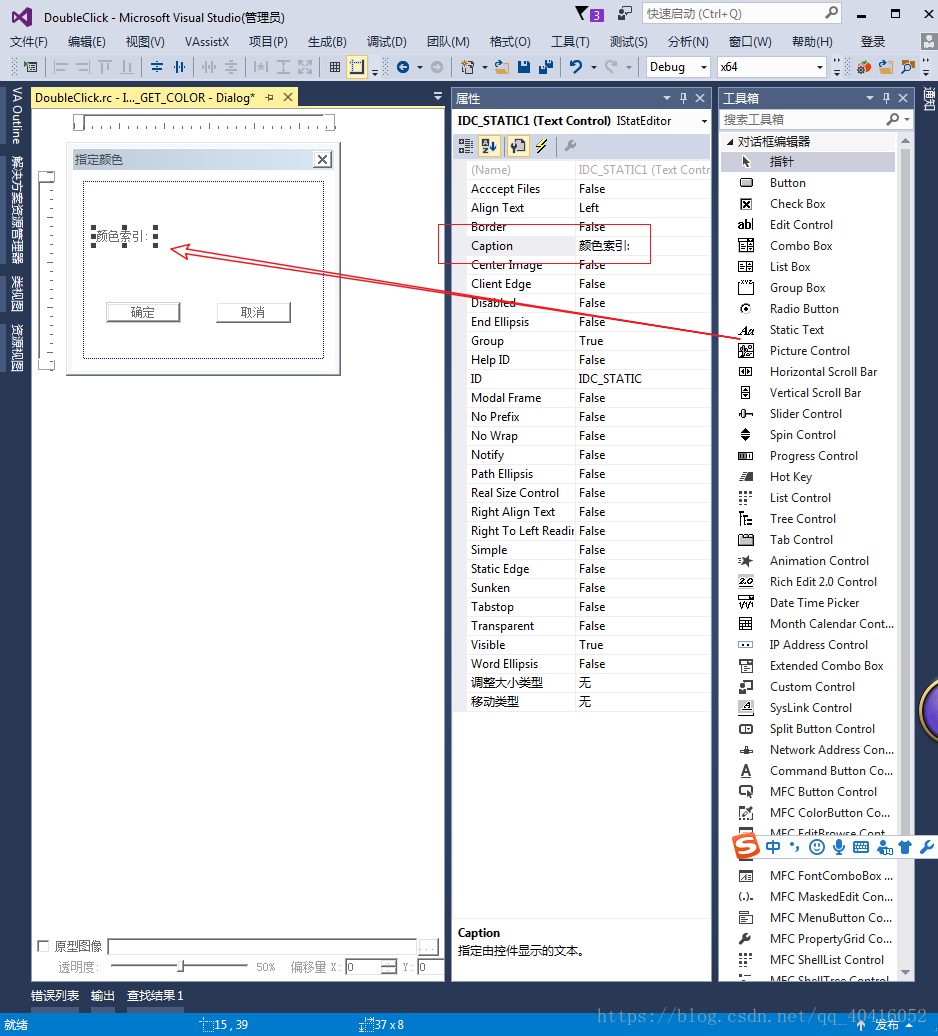Open the Build menu
938x1036 pixels.
click(x=327, y=42)
